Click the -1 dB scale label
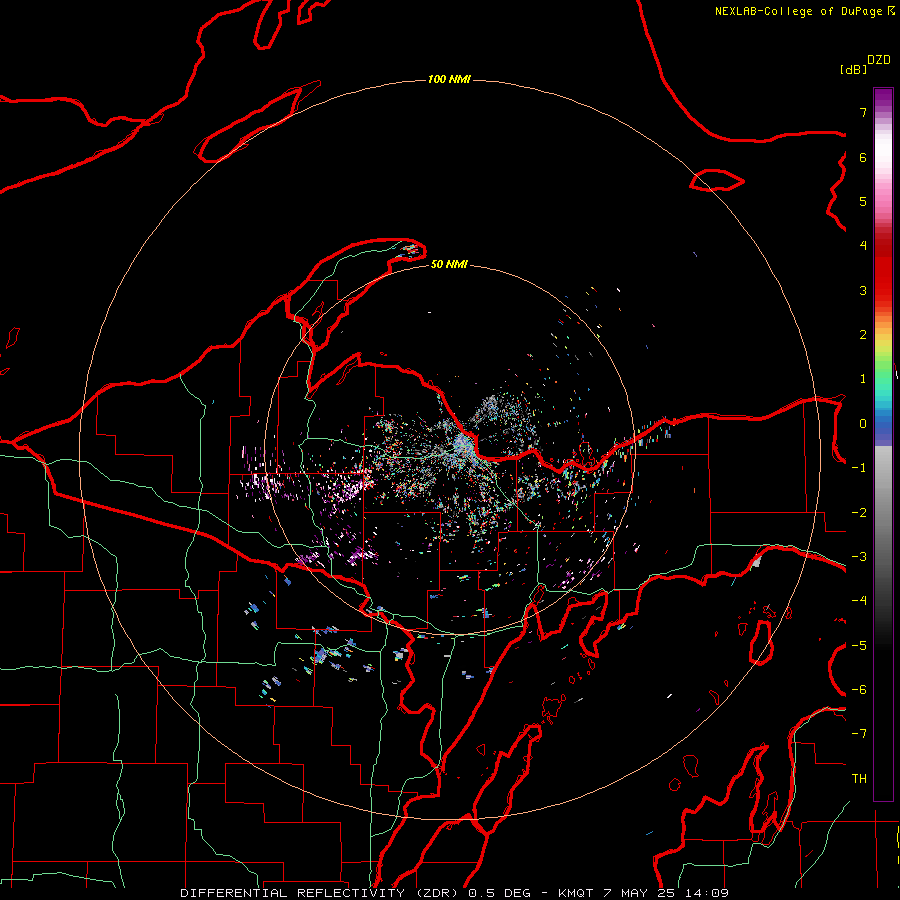This screenshot has width=900, height=900. (859, 468)
